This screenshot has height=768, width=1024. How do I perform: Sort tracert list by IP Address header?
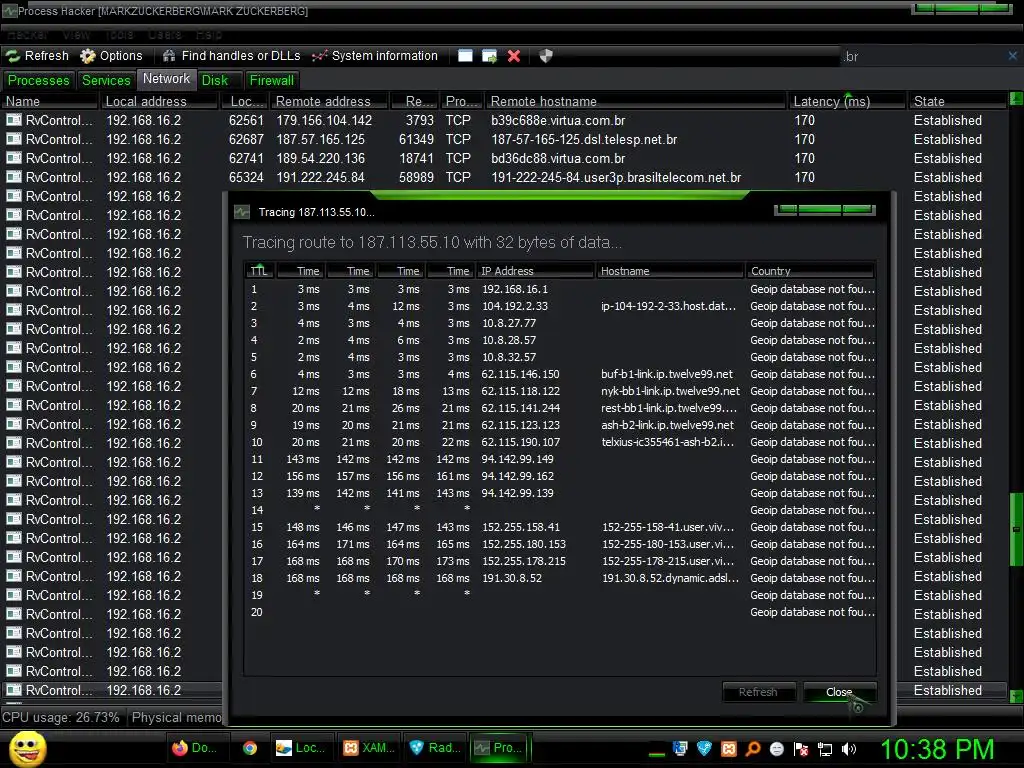click(x=536, y=271)
